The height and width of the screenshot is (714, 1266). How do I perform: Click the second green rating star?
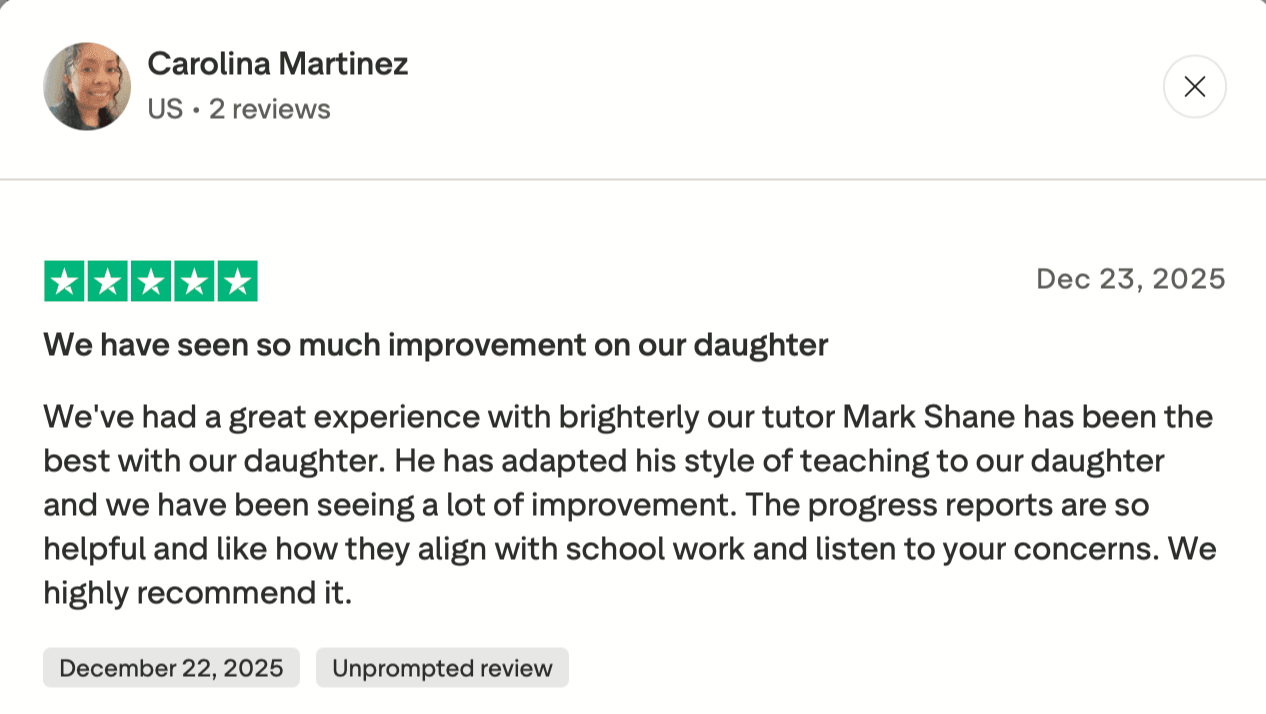(x=108, y=281)
